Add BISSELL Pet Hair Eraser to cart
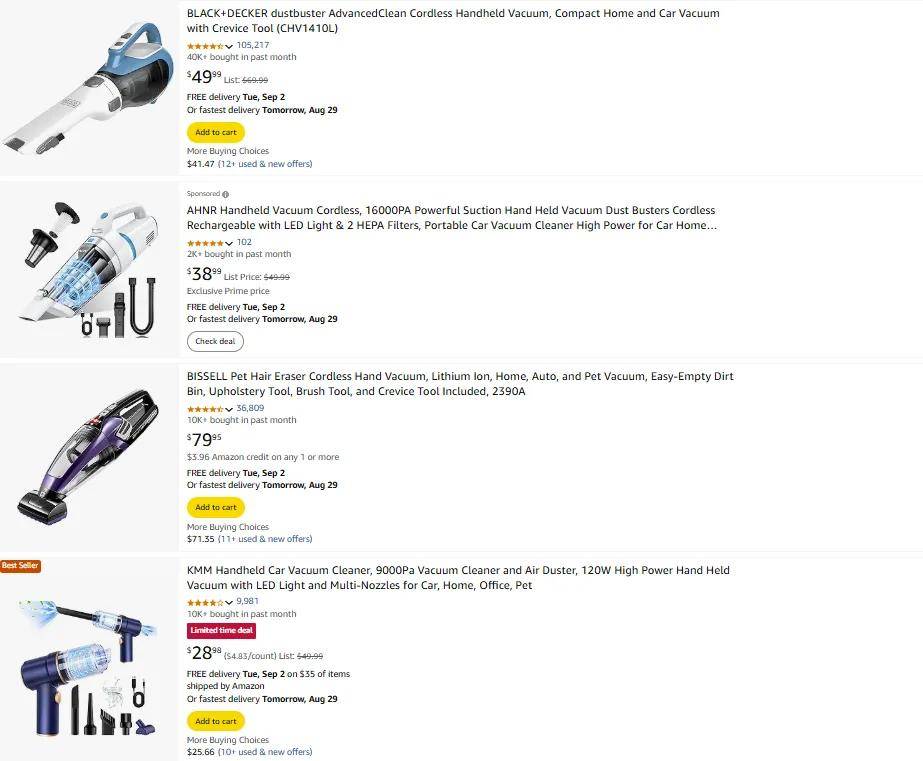The height and width of the screenshot is (761, 923). click(x=216, y=507)
